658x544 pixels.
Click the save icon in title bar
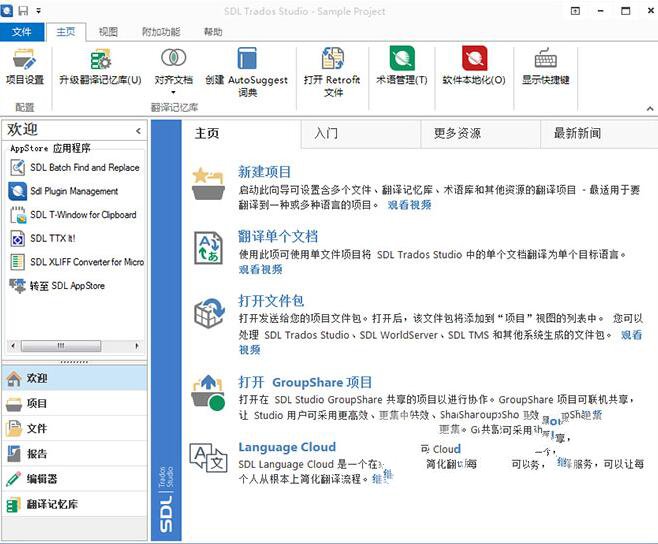click(24, 10)
